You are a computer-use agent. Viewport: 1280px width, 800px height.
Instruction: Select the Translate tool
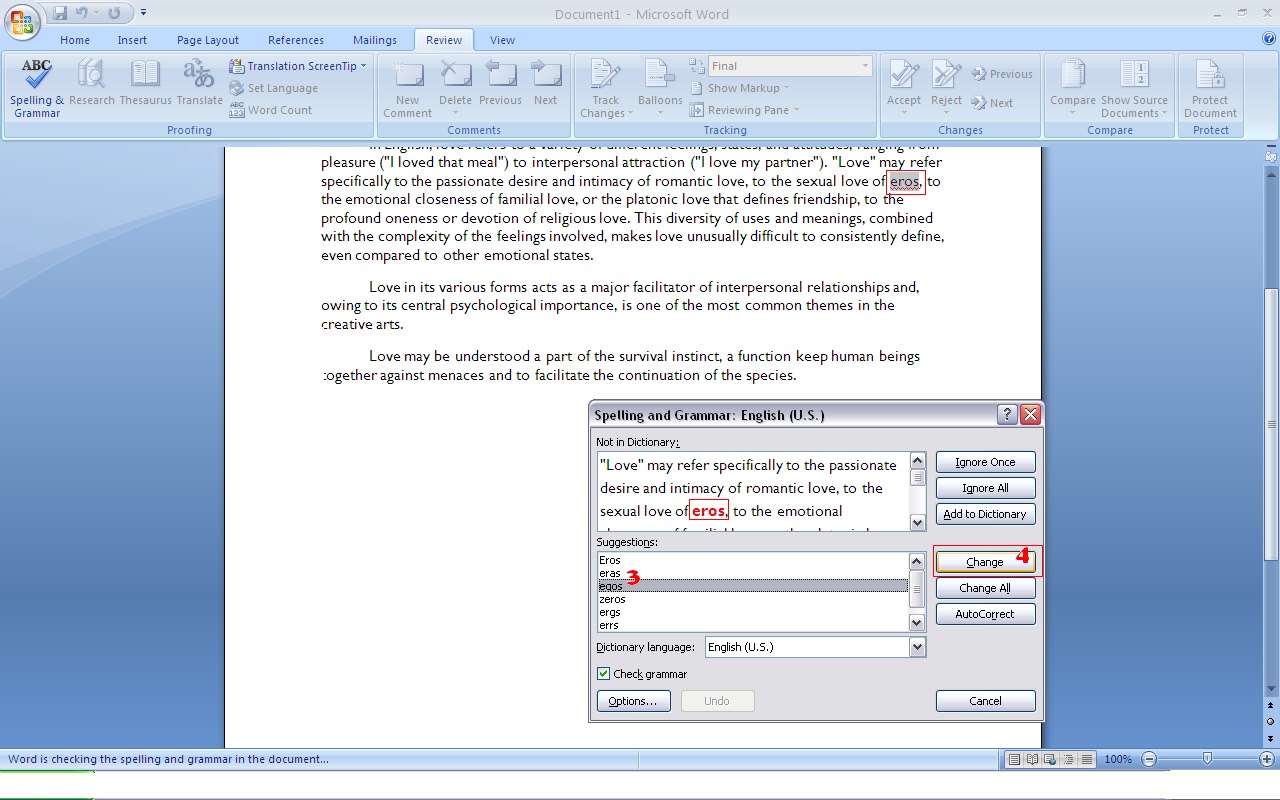click(199, 87)
